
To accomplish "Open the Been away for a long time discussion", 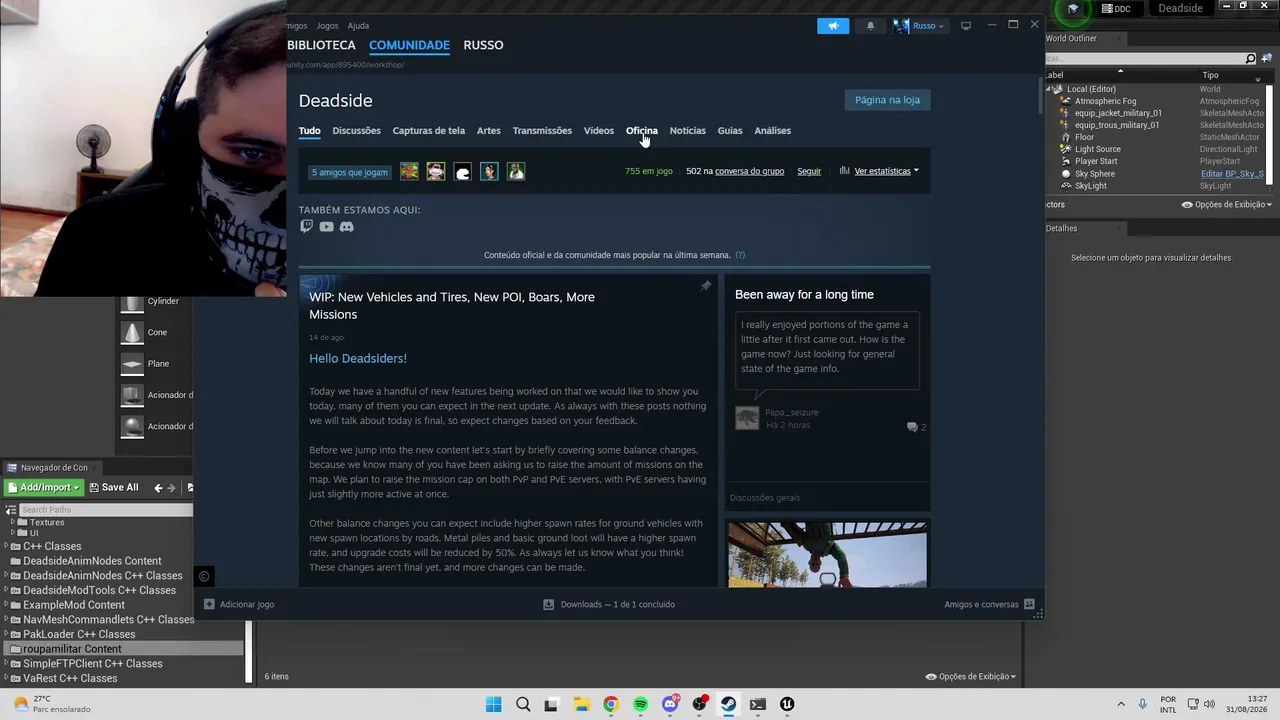I will coord(804,295).
